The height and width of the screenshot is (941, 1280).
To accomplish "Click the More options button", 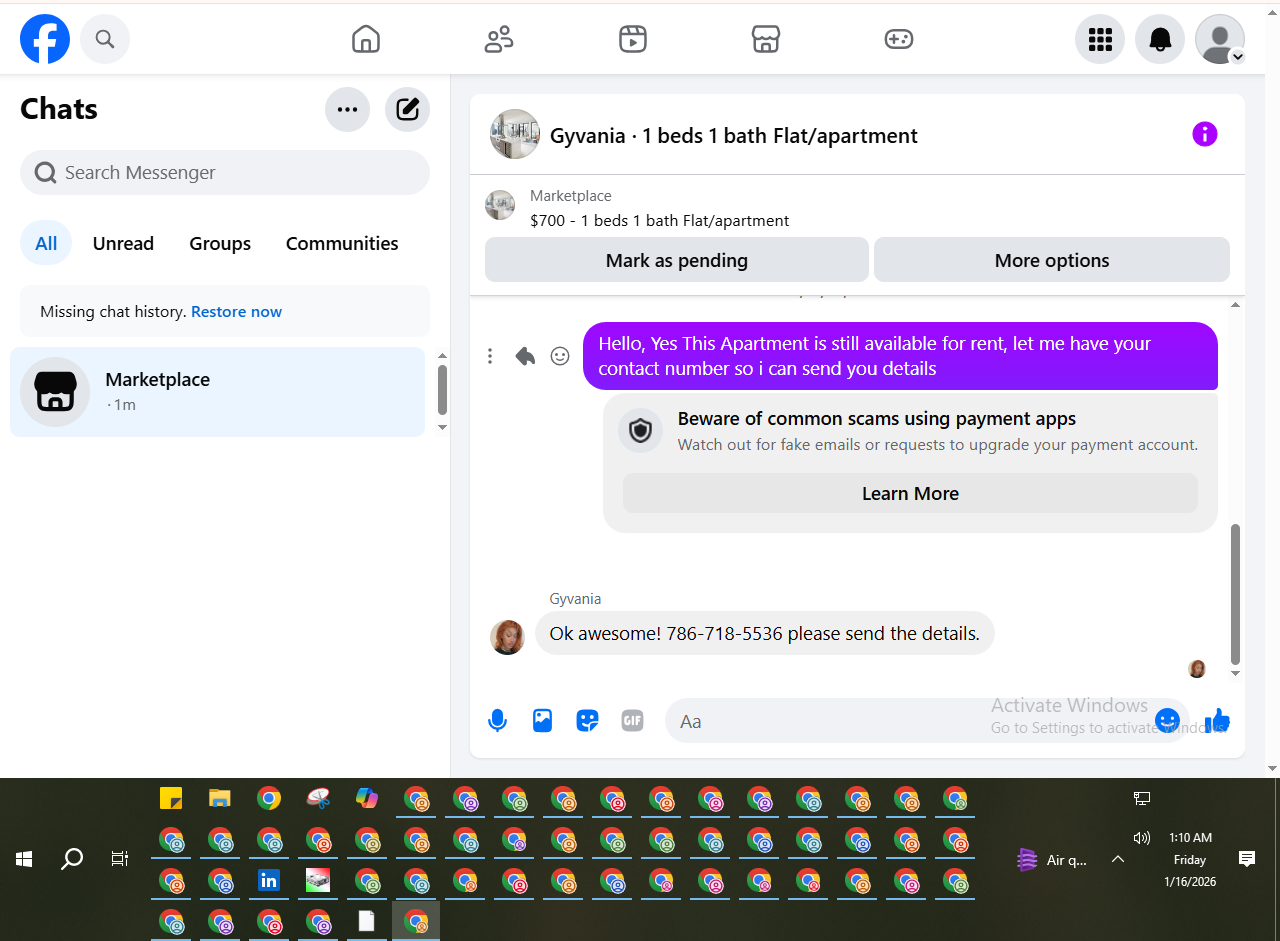I will 1052,260.
